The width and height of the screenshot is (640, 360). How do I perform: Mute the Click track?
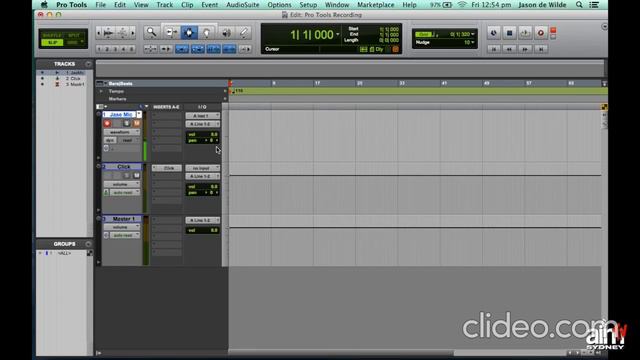137,176
